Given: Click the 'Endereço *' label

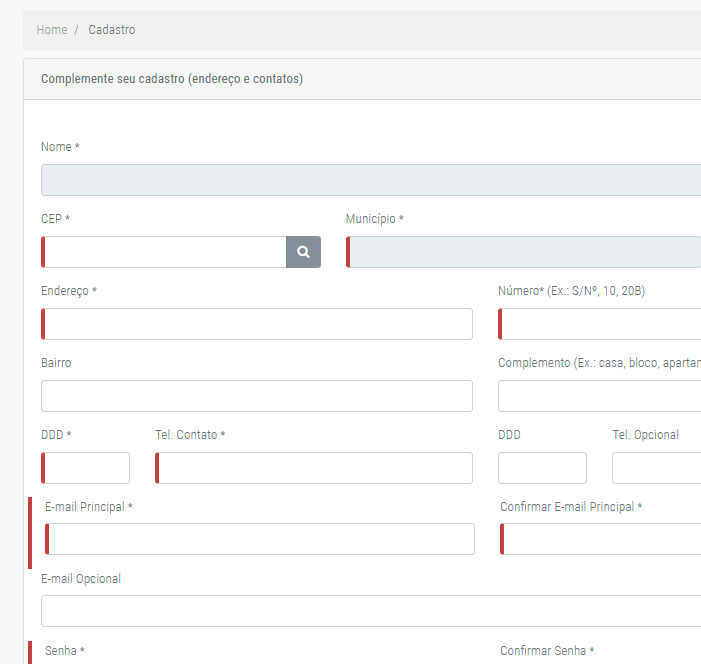Looking at the screenshot, I should 69,291.
